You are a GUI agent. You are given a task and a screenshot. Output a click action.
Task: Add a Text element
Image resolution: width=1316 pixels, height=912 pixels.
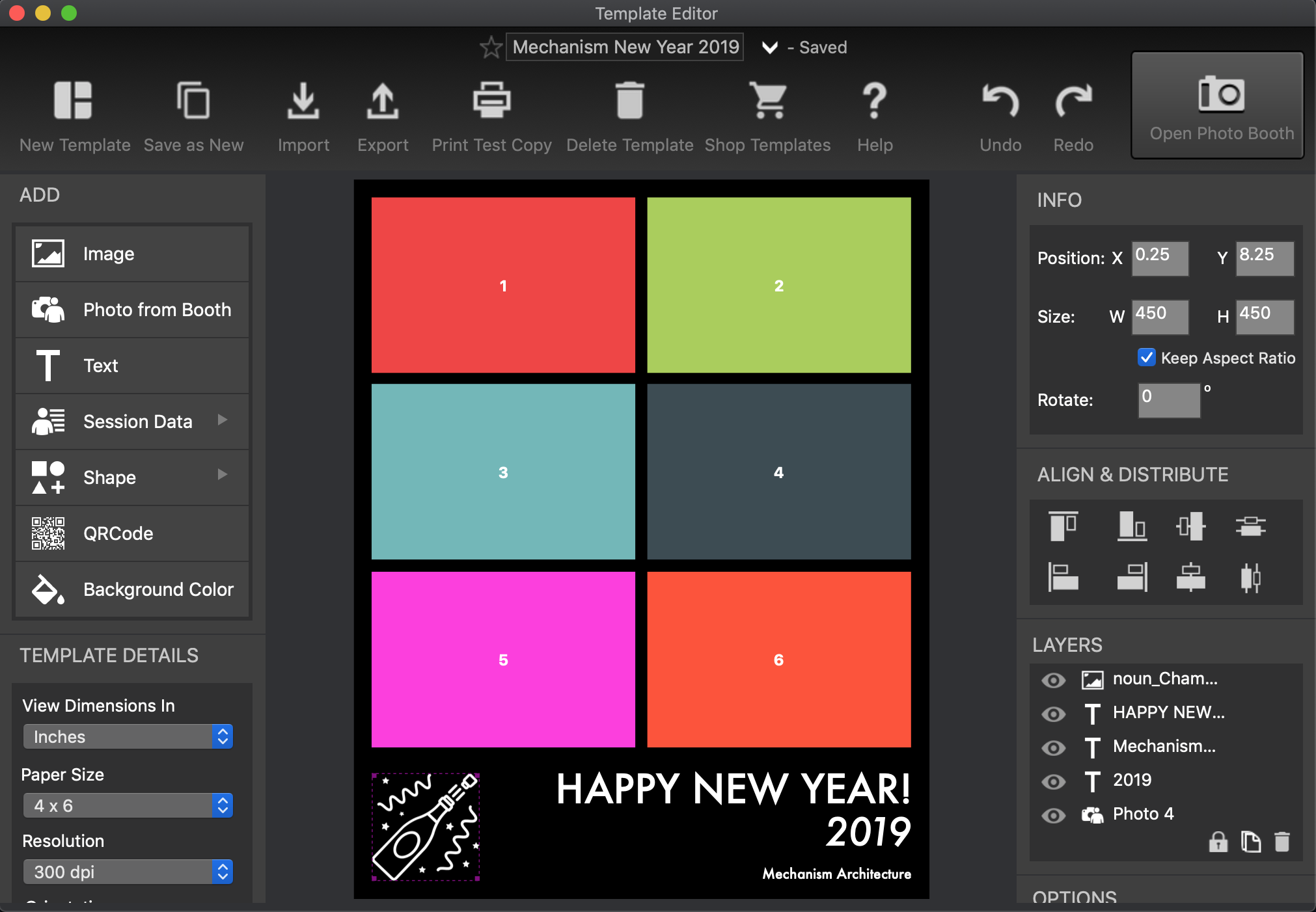(132, 366)
